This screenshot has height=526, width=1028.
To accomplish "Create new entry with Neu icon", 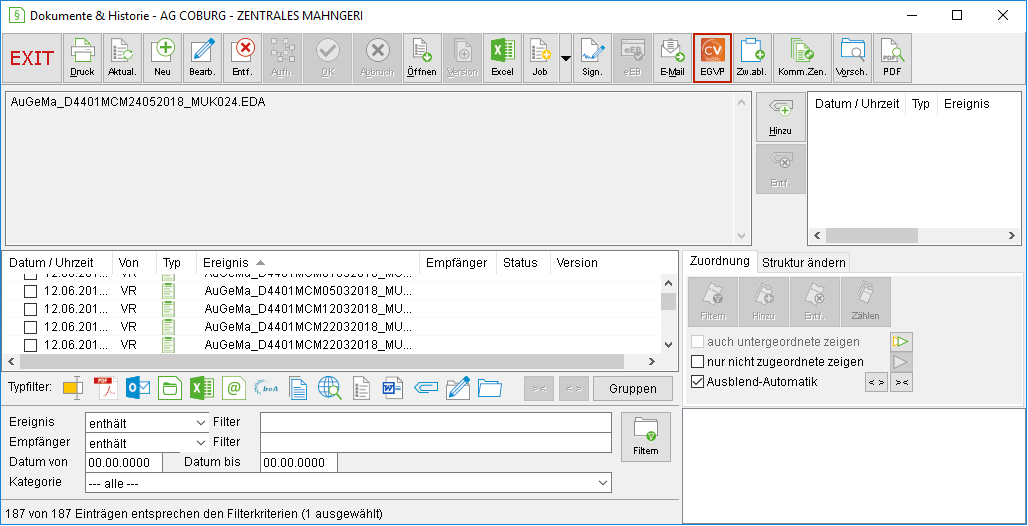I will click(163, 58).
